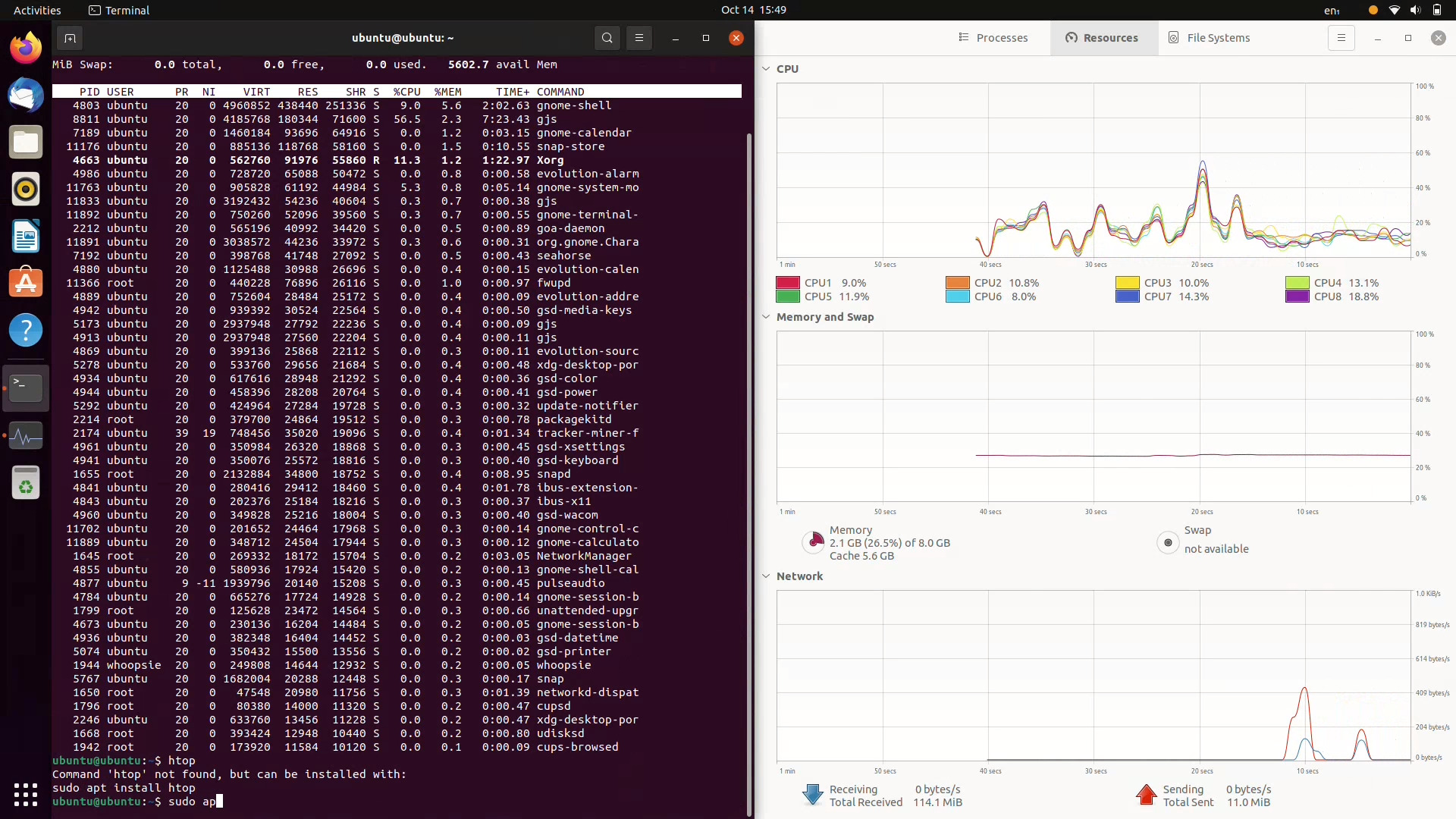Viewport: 1456px width, 819px height.
Task: Click the CPU4 color swatch in the legend
Action: click(1297, 282)
